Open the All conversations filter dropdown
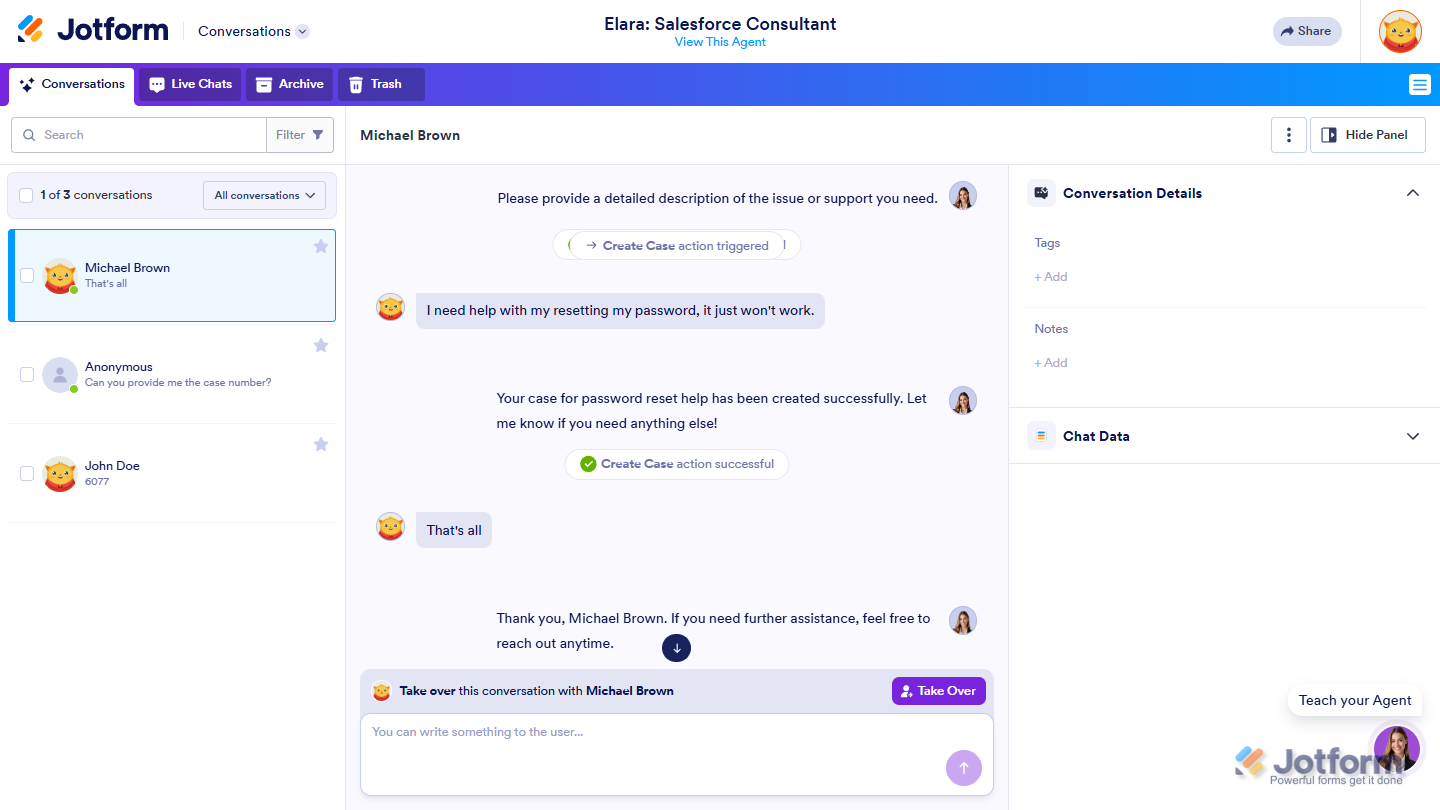The height and width of the screenshot is (810, 1440). pos(264,195)
